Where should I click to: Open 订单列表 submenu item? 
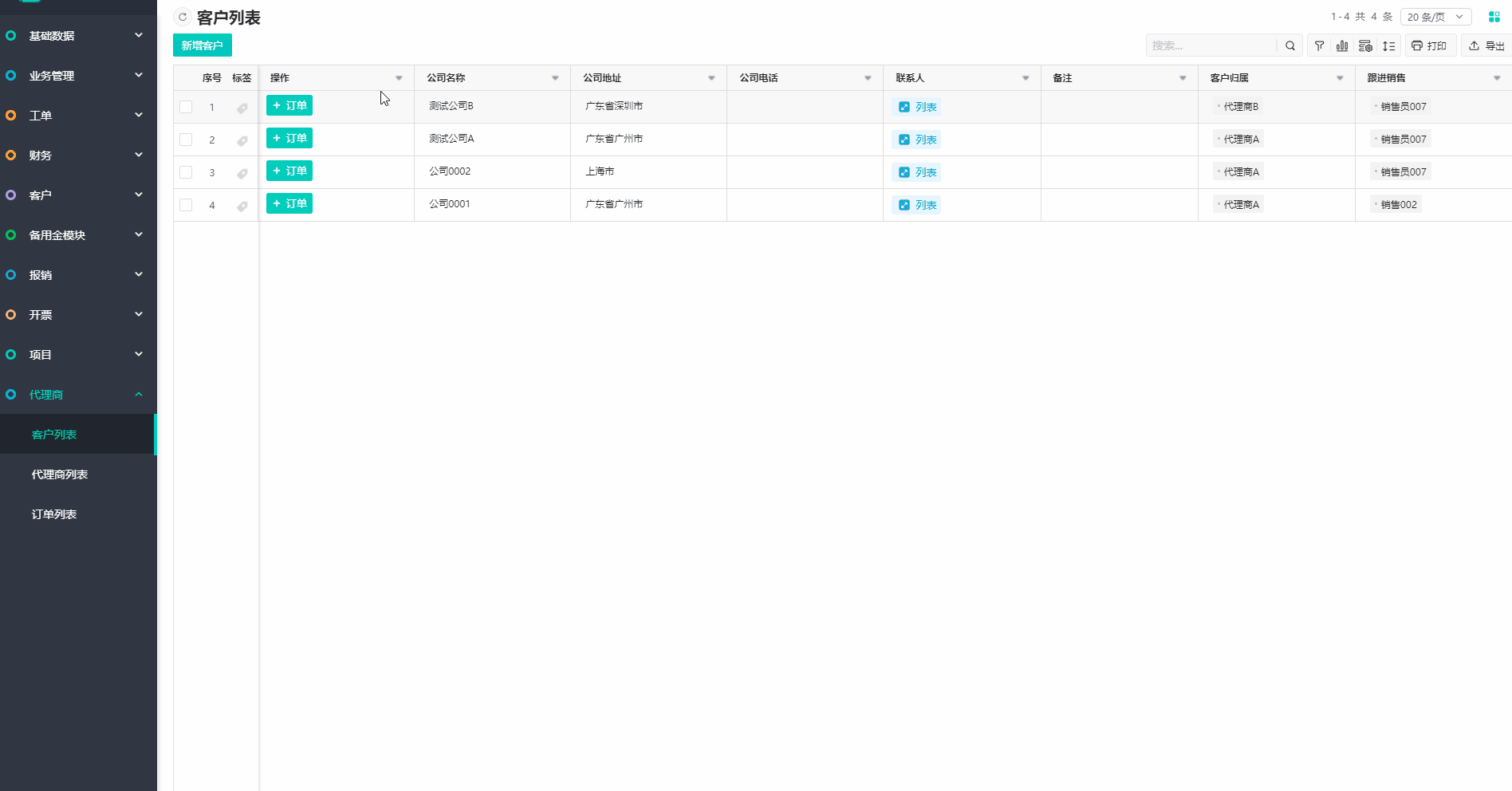[78, 514]
